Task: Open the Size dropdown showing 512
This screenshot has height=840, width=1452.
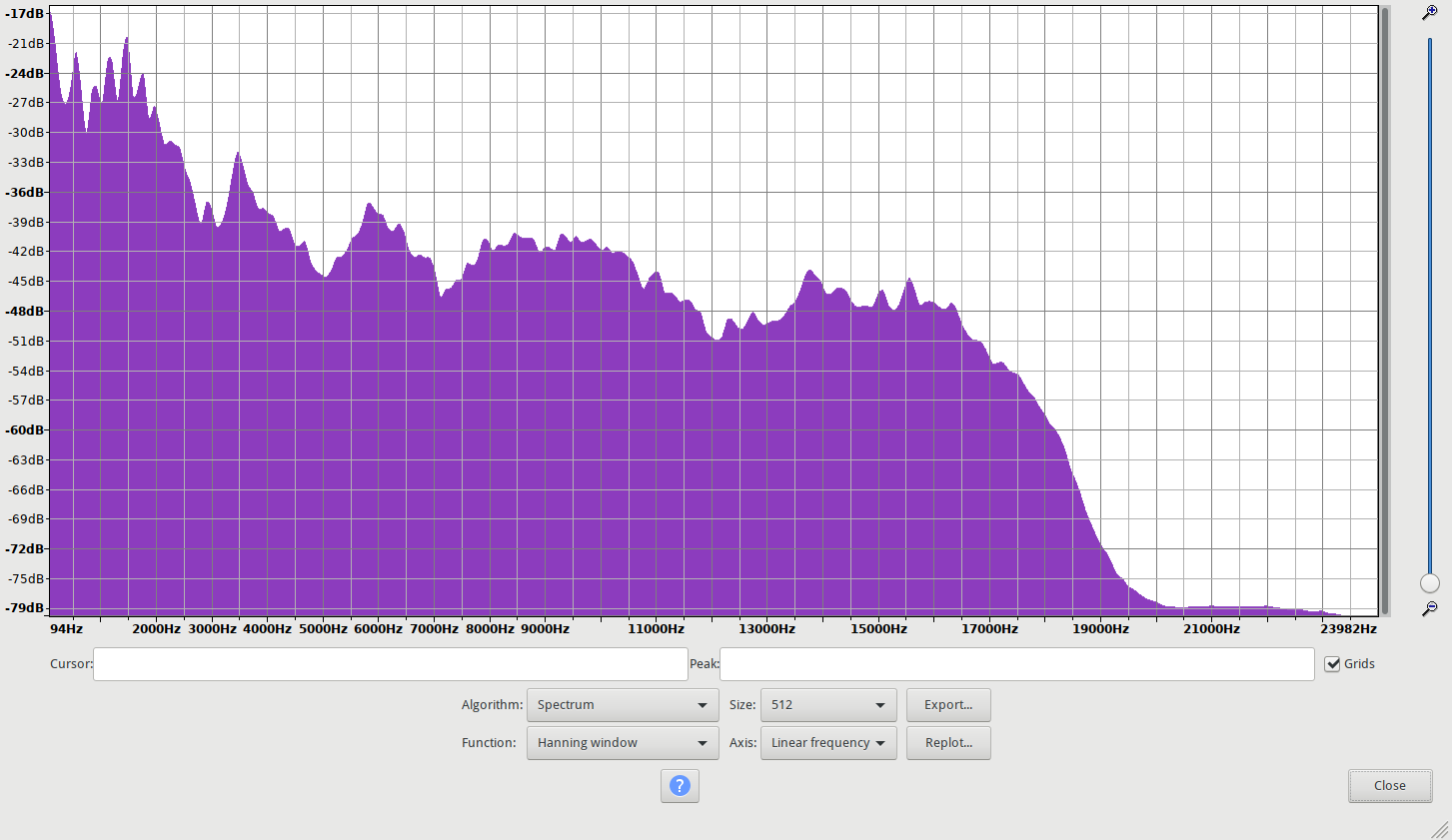Action: coord(828,705)
